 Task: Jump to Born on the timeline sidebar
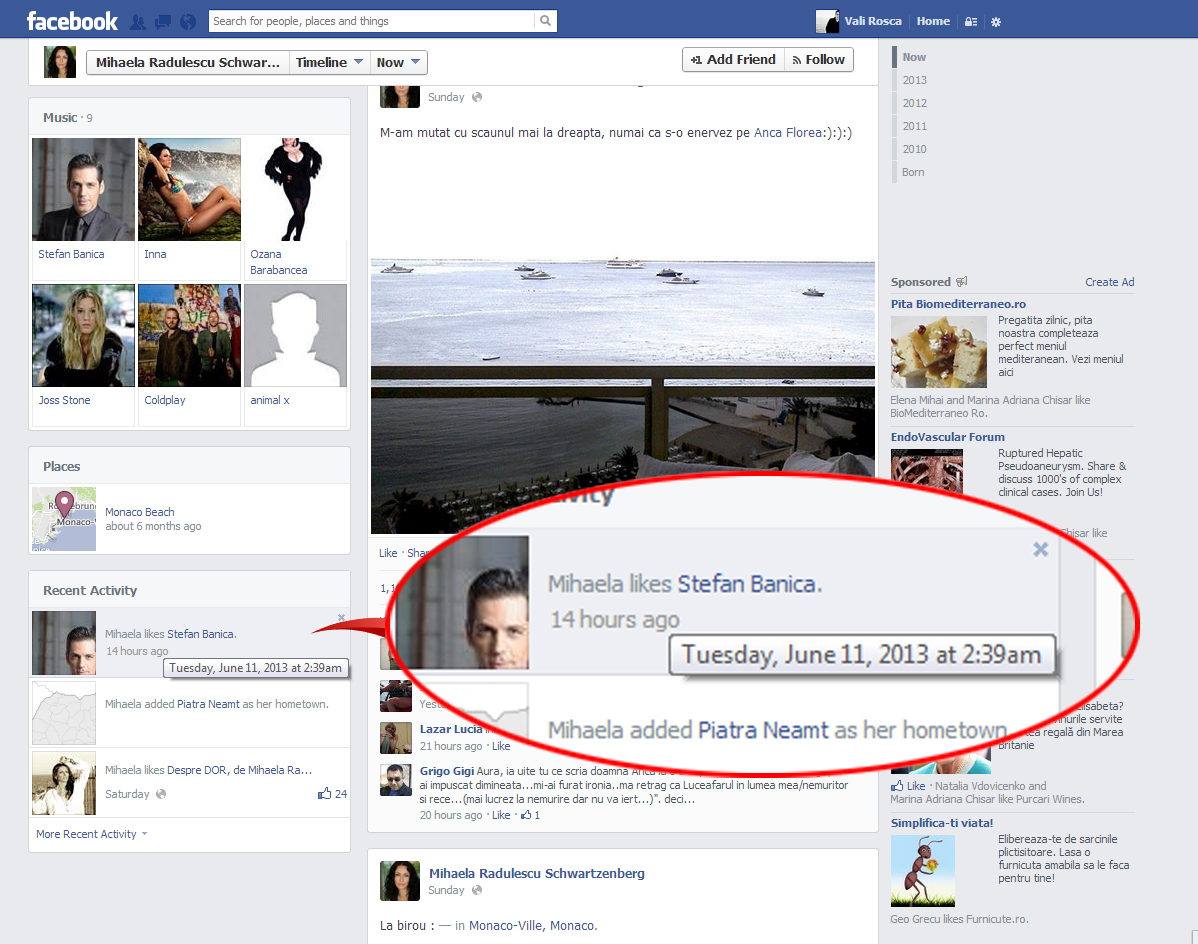(912, 171)
